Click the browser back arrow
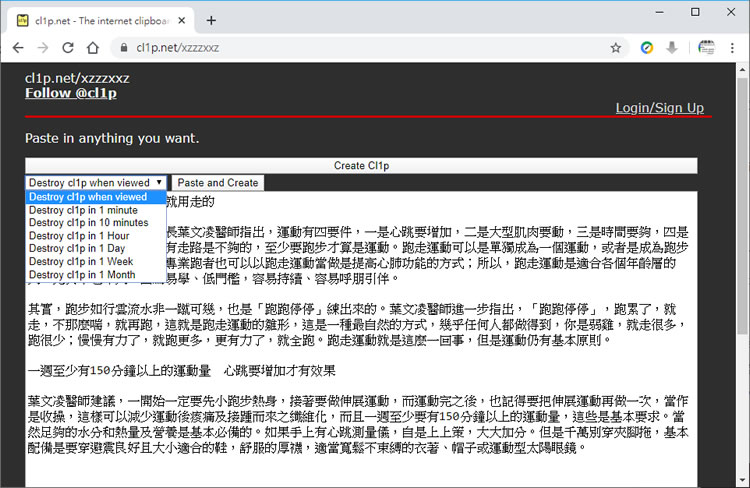Screen dimensions: 750x488 (x=18, y=47)
